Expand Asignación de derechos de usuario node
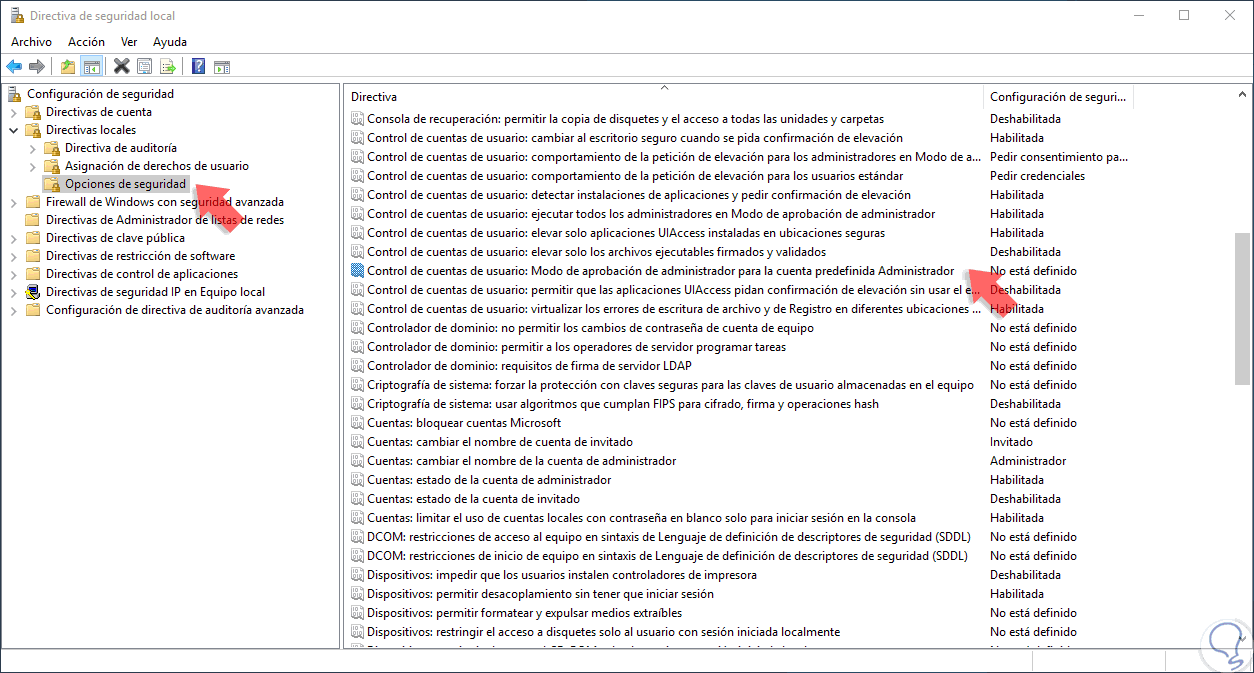 [32, 166]
